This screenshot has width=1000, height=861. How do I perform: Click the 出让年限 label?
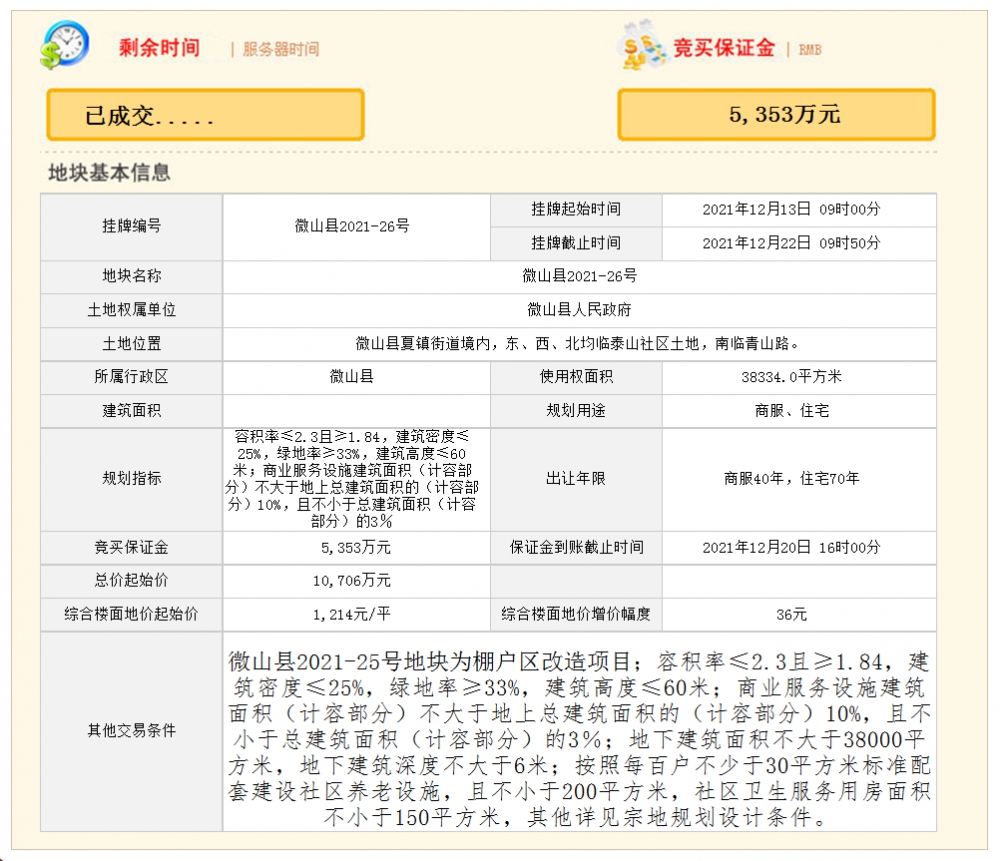pos(576,478)
